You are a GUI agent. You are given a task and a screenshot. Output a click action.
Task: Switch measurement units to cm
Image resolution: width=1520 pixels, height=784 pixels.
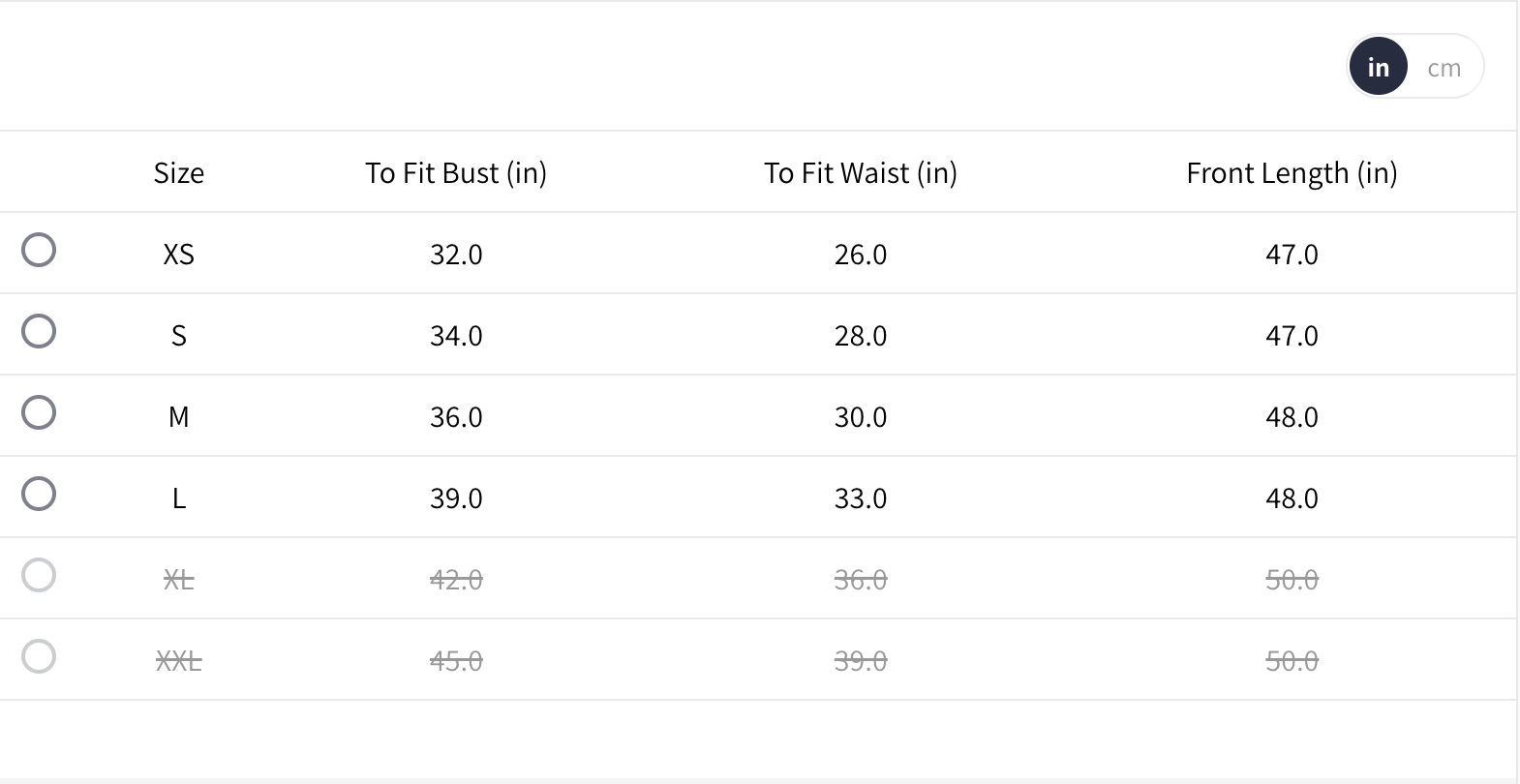pyautogui.click(x=1444, y=67)
